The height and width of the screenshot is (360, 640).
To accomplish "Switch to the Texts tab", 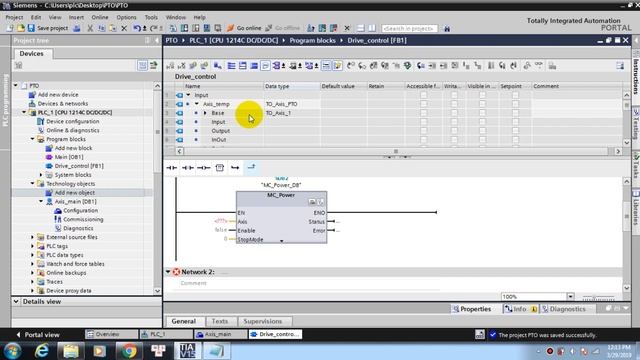I will click(x=220, y=321).
